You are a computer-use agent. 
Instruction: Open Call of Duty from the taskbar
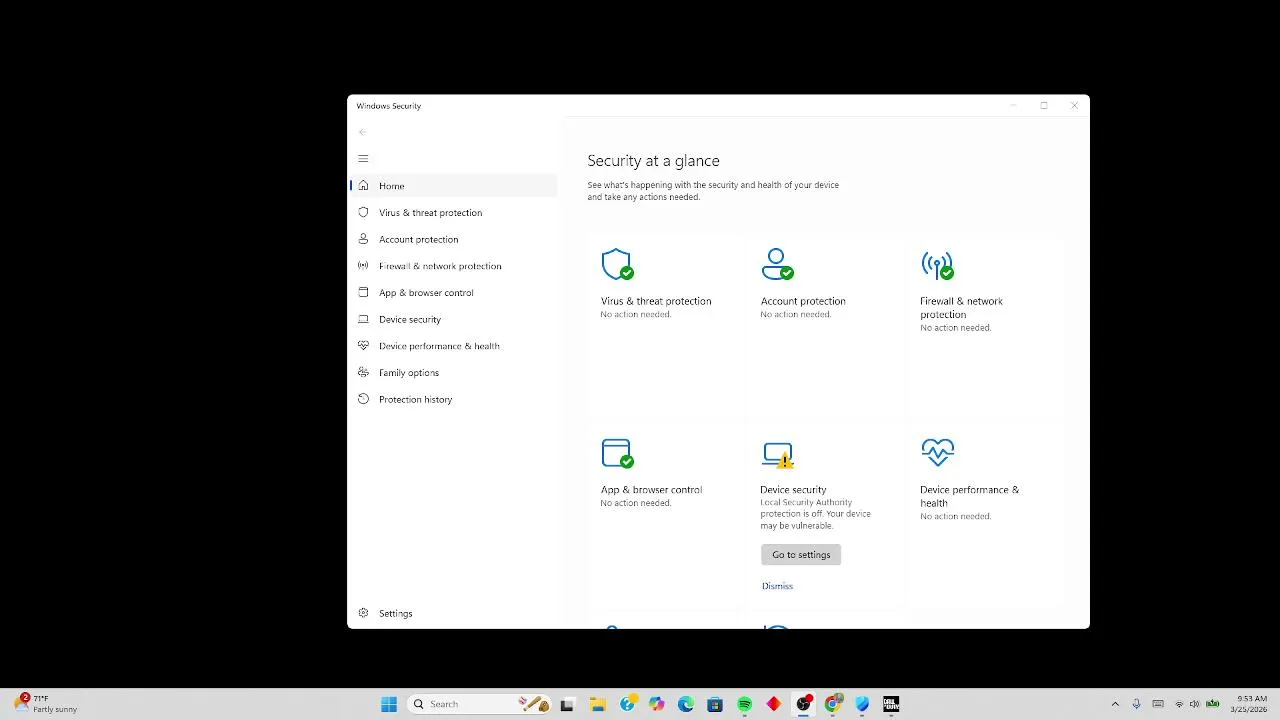point(891,704)
